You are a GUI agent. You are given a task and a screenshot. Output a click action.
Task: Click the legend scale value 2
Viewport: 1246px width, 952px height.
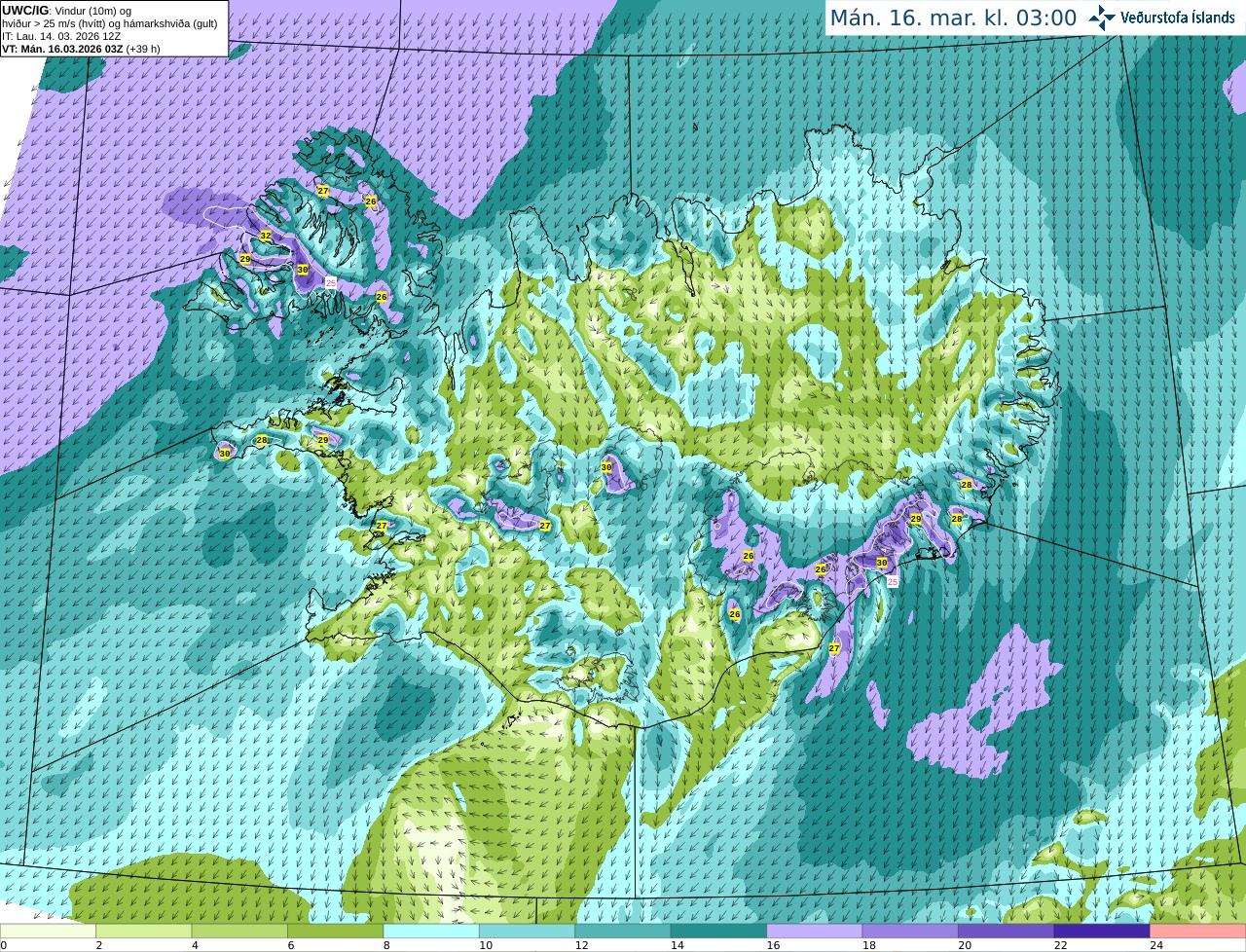tap(99, 945)
